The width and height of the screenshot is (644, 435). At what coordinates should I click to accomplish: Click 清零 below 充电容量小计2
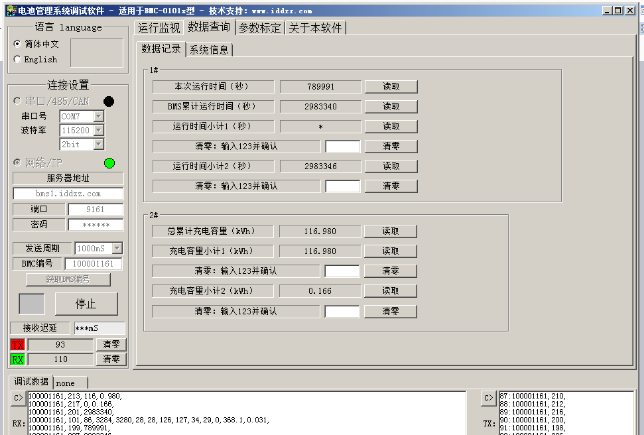click(x=390, y=311)
